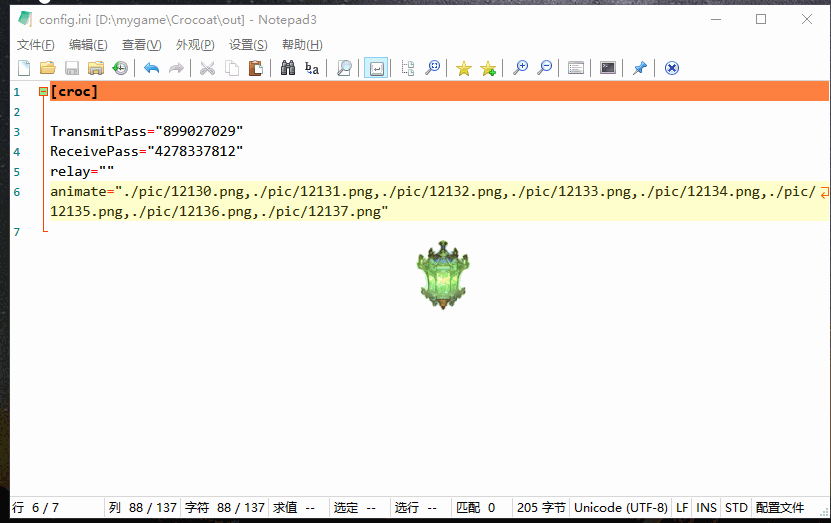The height and width of the screenshot is (523, 831).
Task: Click the green lantern animated image
Action: 442,274
